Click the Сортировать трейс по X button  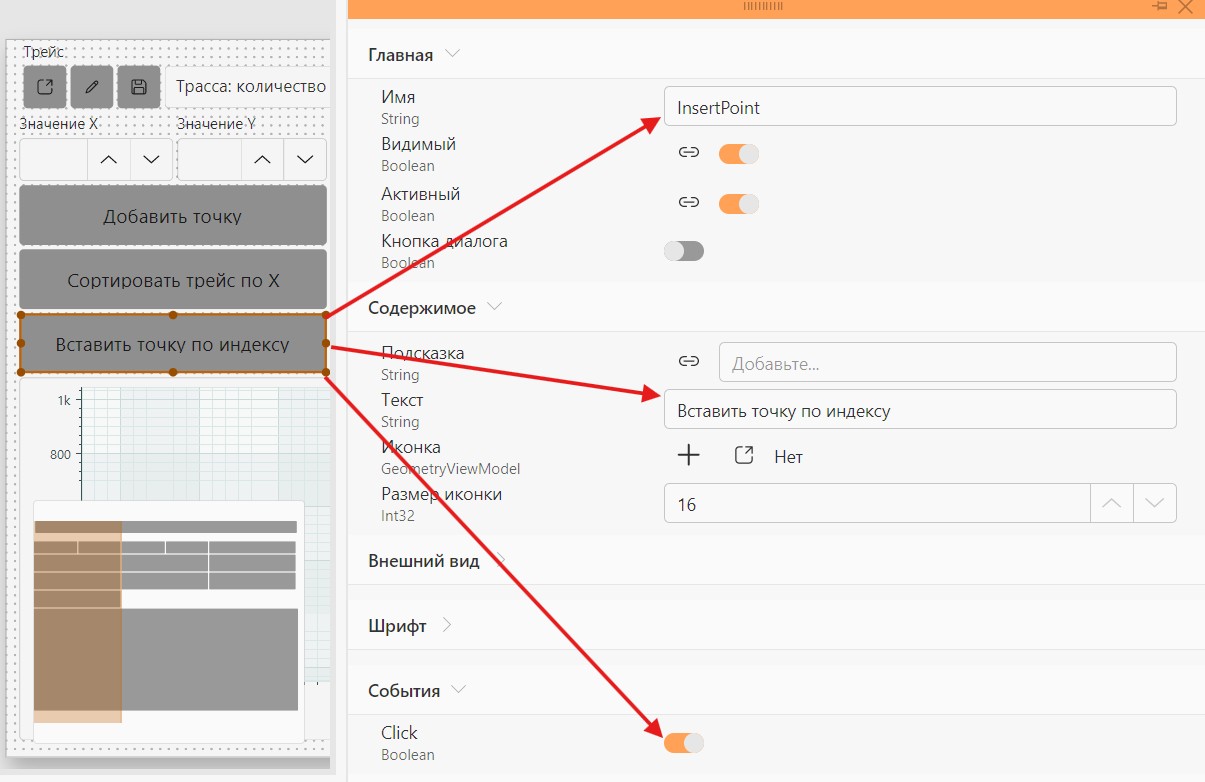173,279
